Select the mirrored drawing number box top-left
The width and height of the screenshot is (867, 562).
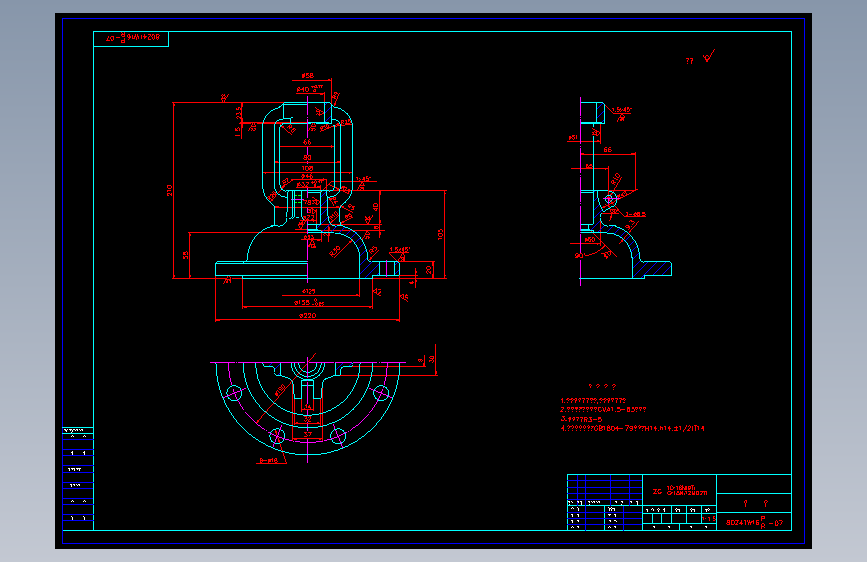pos(131,39)
